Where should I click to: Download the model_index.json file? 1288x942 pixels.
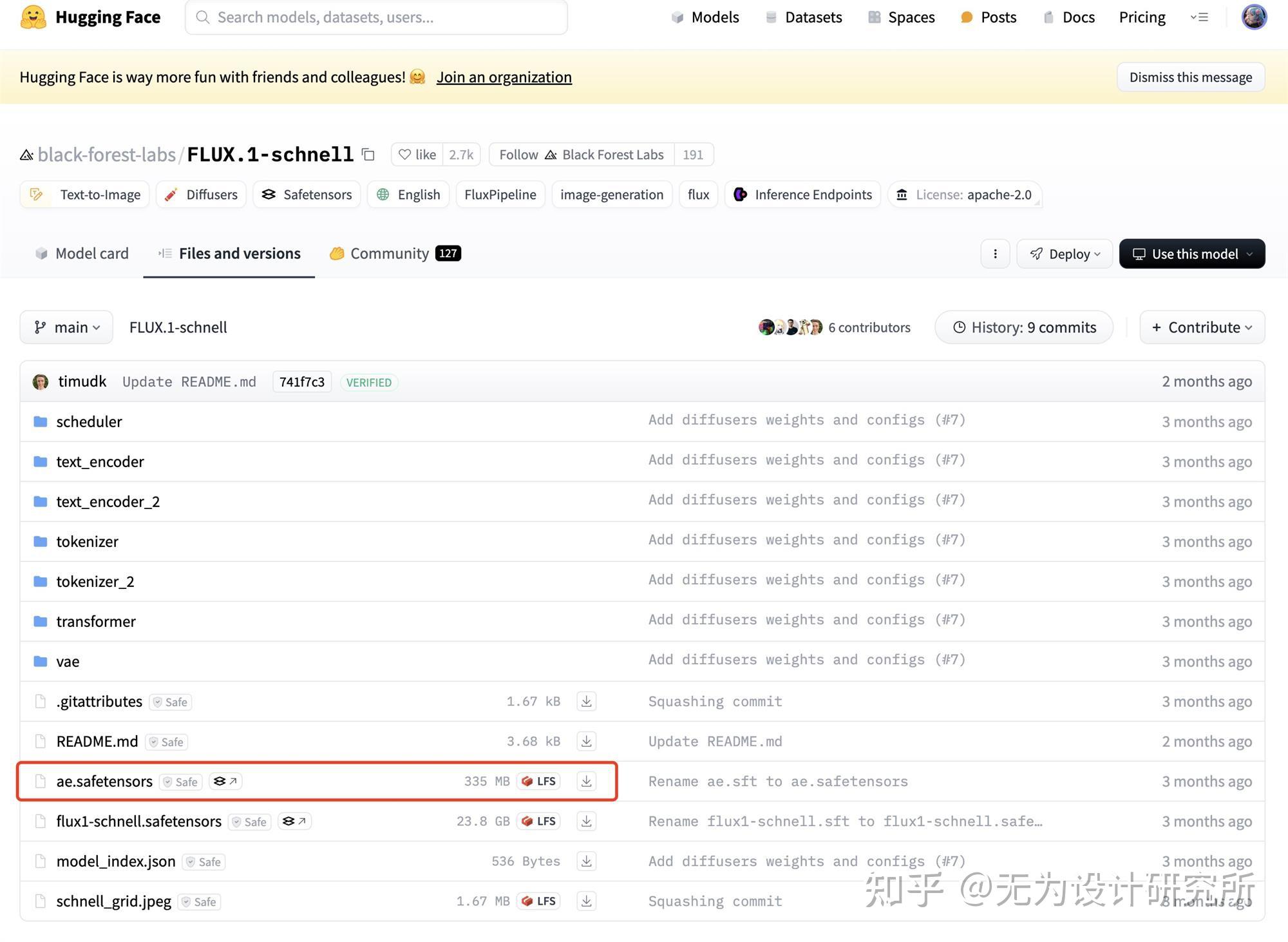[x=586, y=861]
